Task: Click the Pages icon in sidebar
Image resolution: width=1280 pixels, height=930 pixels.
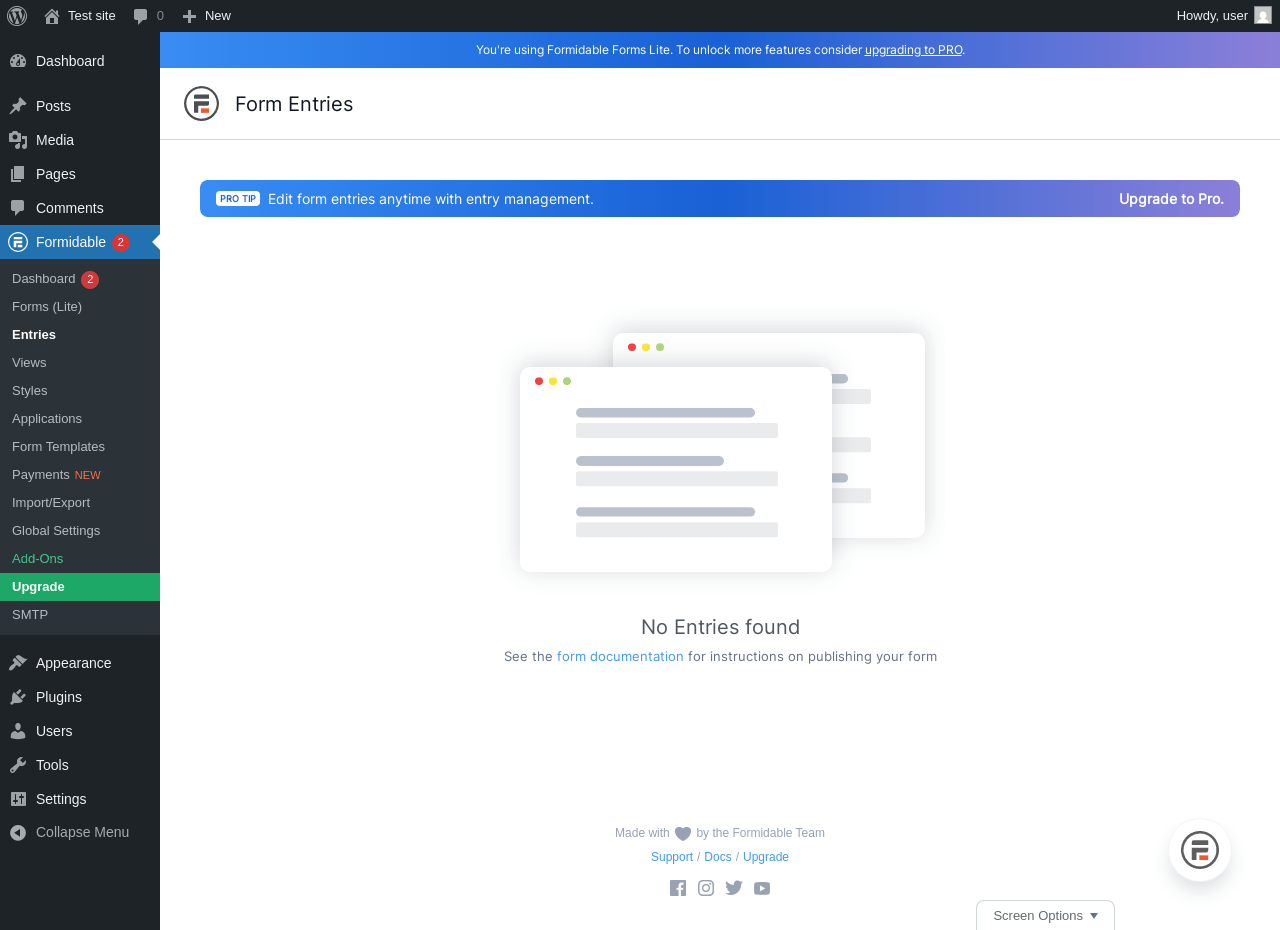Action: pyautogui.click(x=18, y=174)
